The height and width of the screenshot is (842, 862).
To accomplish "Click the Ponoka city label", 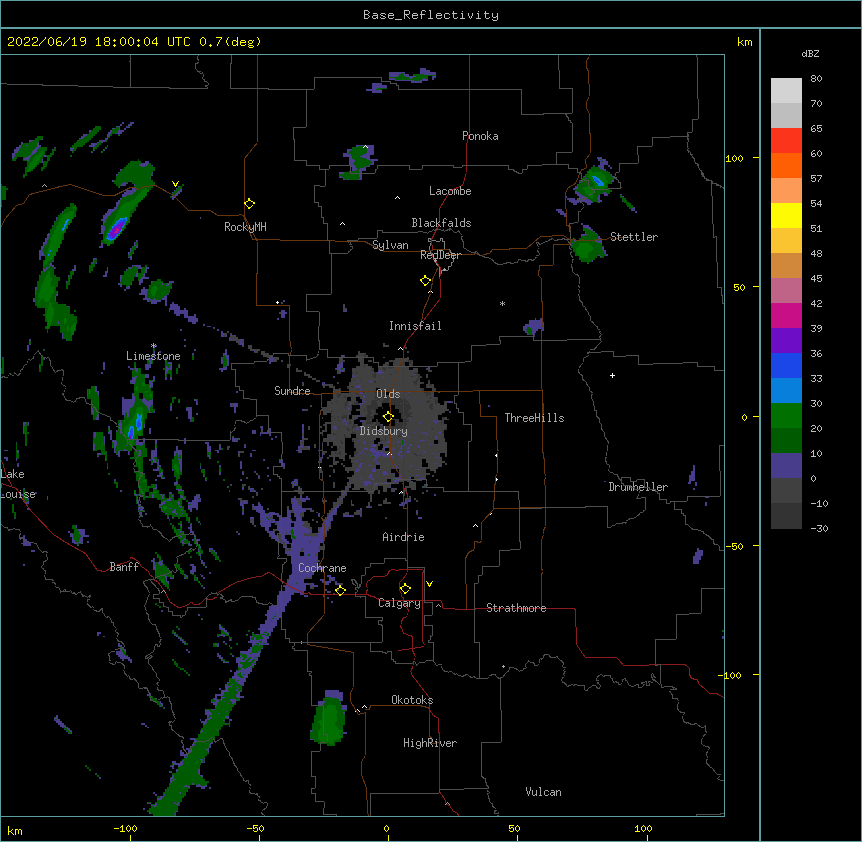I will click(x=480, y=136).
